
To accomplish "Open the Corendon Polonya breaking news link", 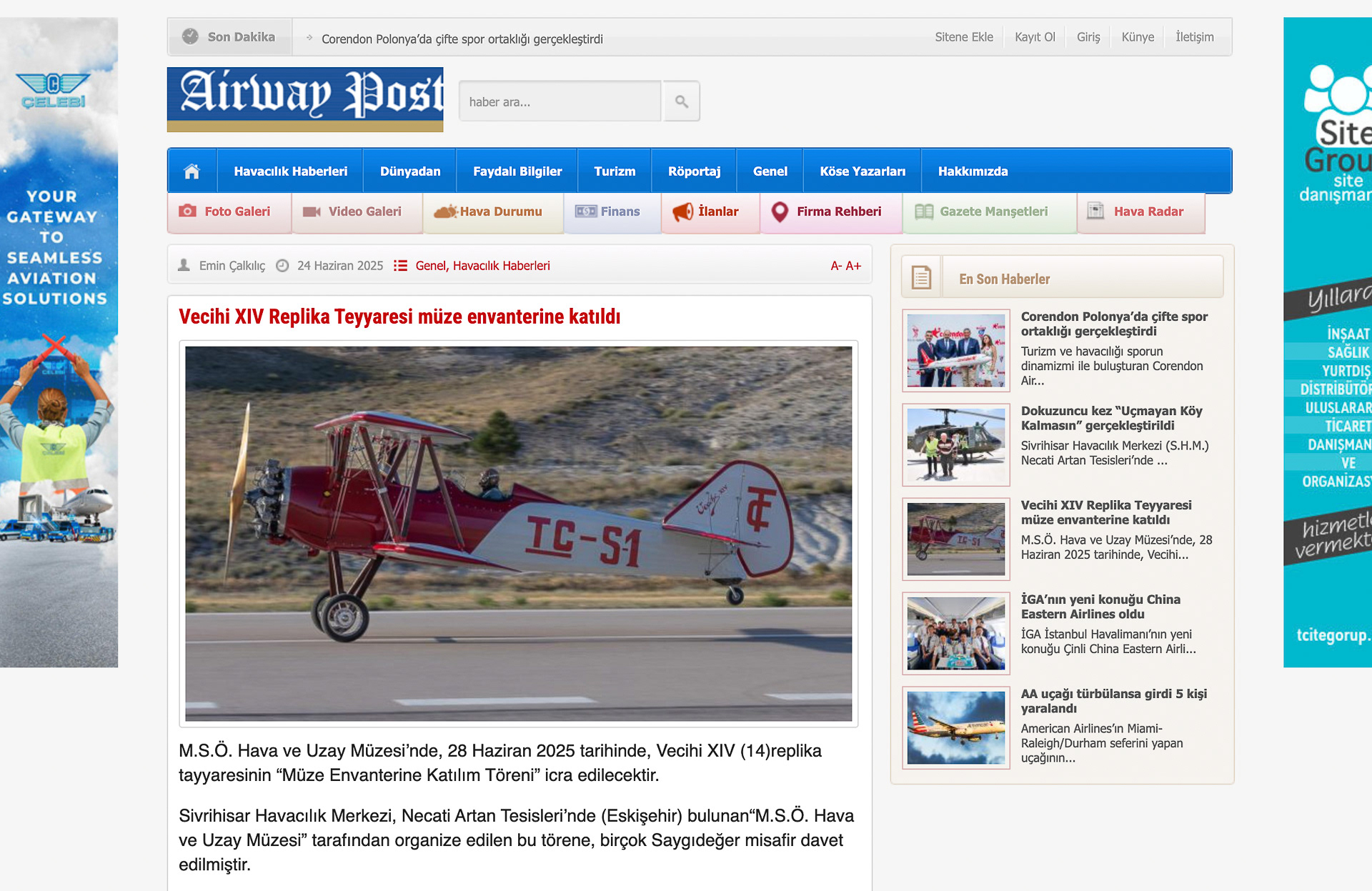I will click(x=462, y=39).
